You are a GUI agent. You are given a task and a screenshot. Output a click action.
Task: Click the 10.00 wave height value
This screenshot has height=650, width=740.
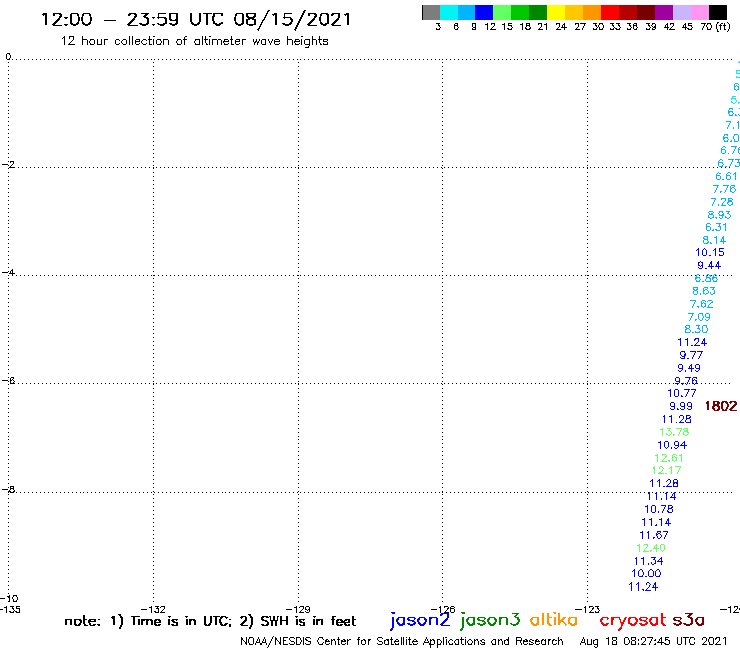(x=647, y=574)
